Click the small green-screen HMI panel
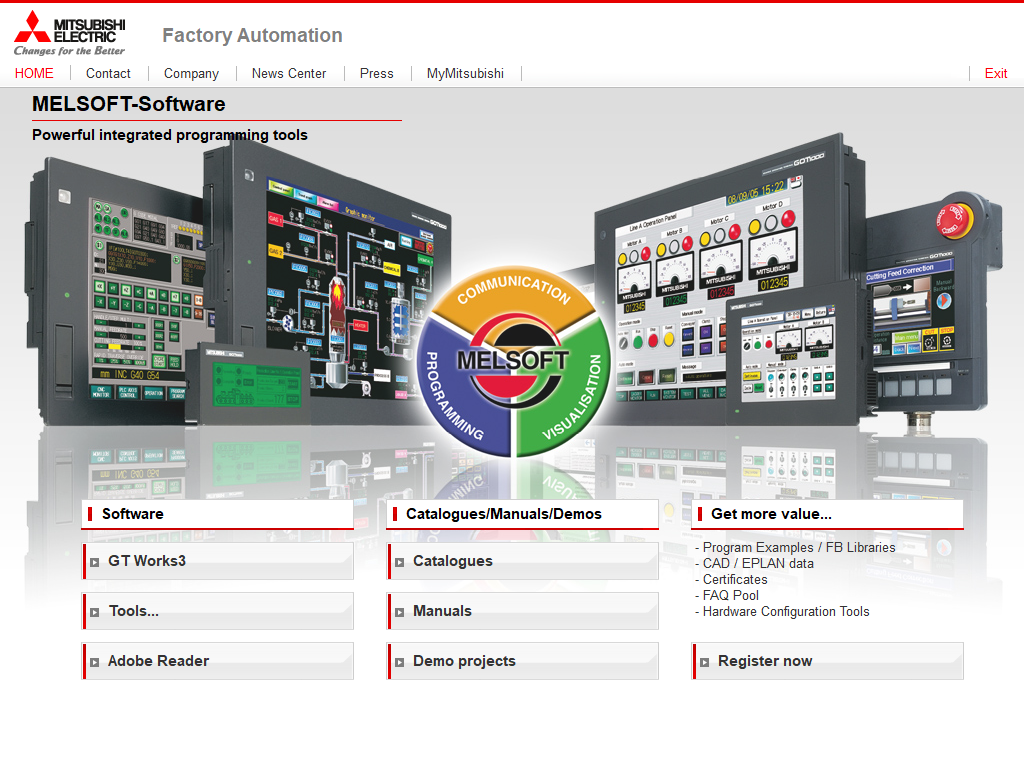 point(247,384)
